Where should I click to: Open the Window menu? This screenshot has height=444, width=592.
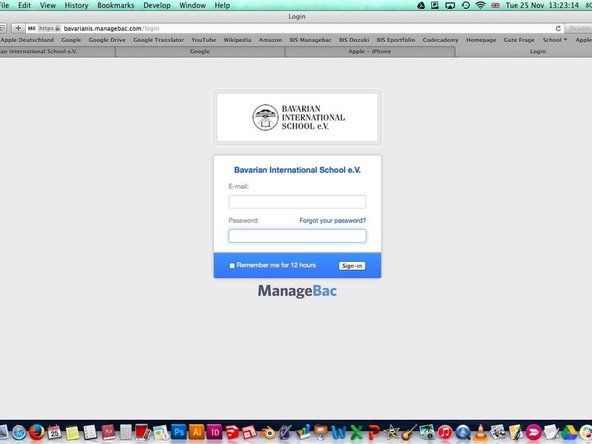(x=192, y=5)
